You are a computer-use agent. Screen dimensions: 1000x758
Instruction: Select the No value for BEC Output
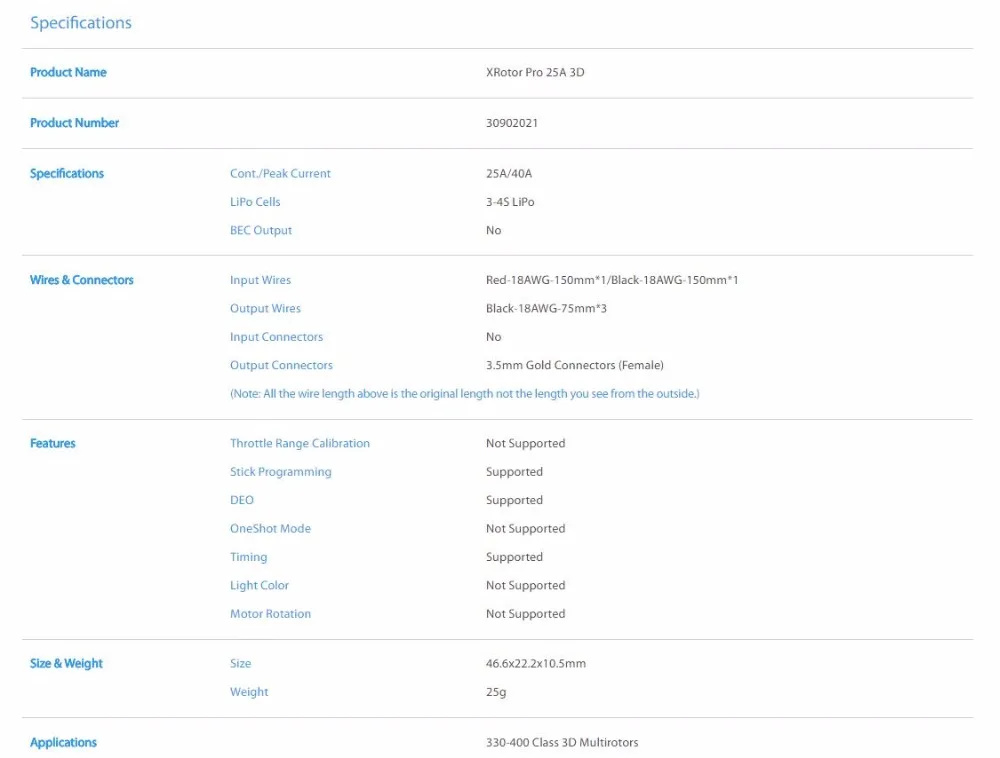pos(494,230)
